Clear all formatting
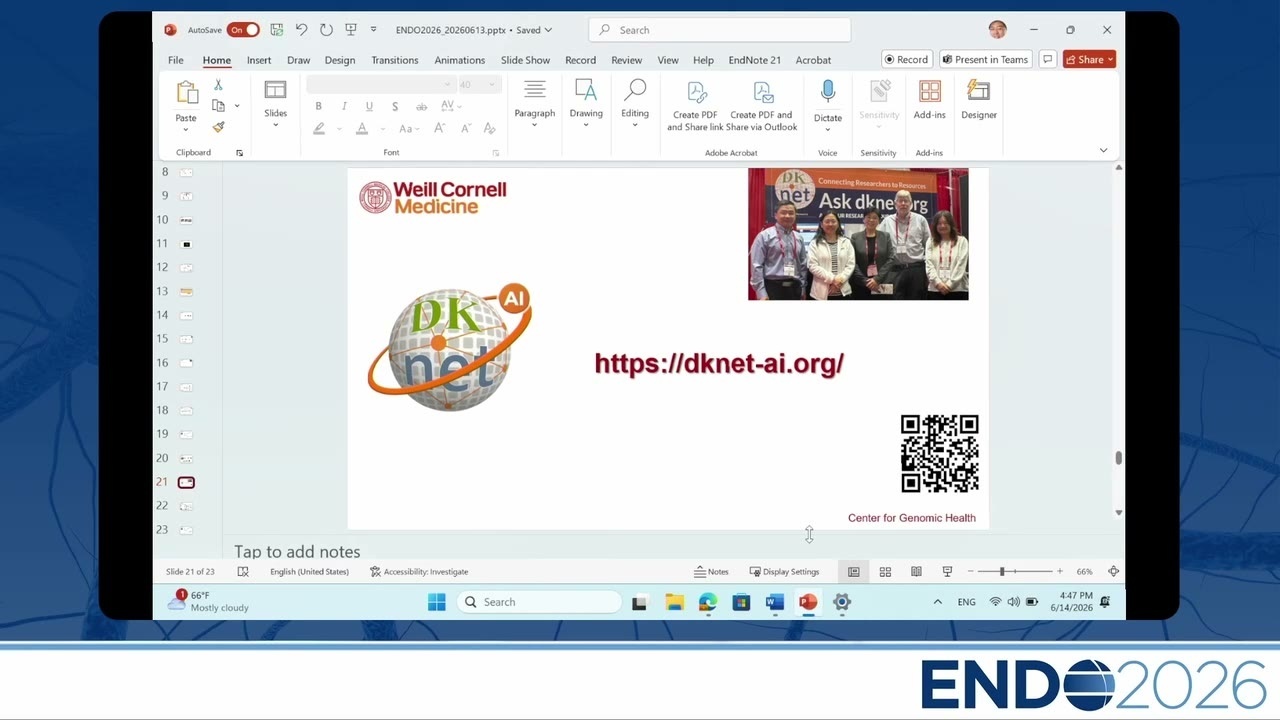 tap(490, 129)
